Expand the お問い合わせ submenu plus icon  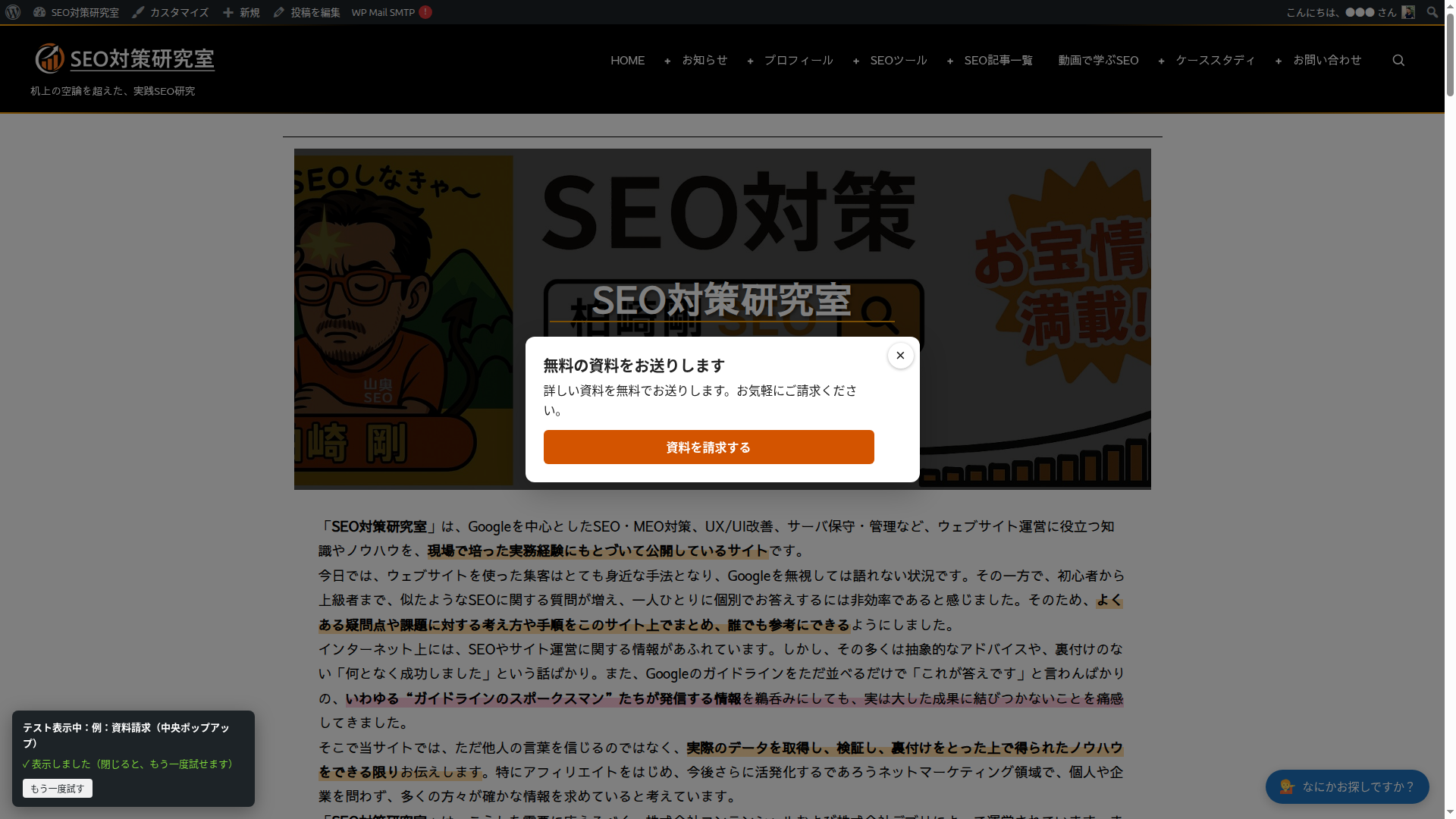click(x=1279, y=61)
